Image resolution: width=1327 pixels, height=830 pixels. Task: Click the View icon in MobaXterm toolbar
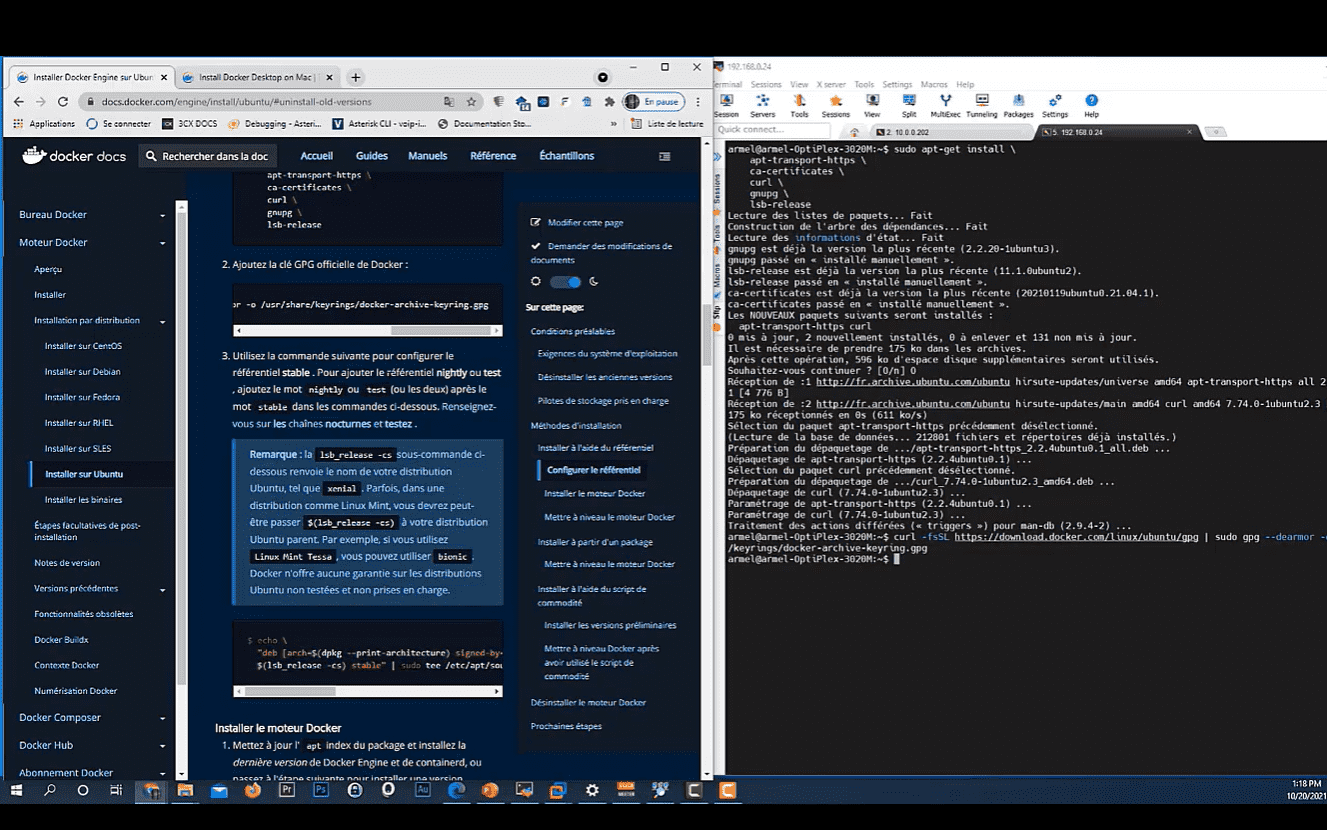pos(872,103)
